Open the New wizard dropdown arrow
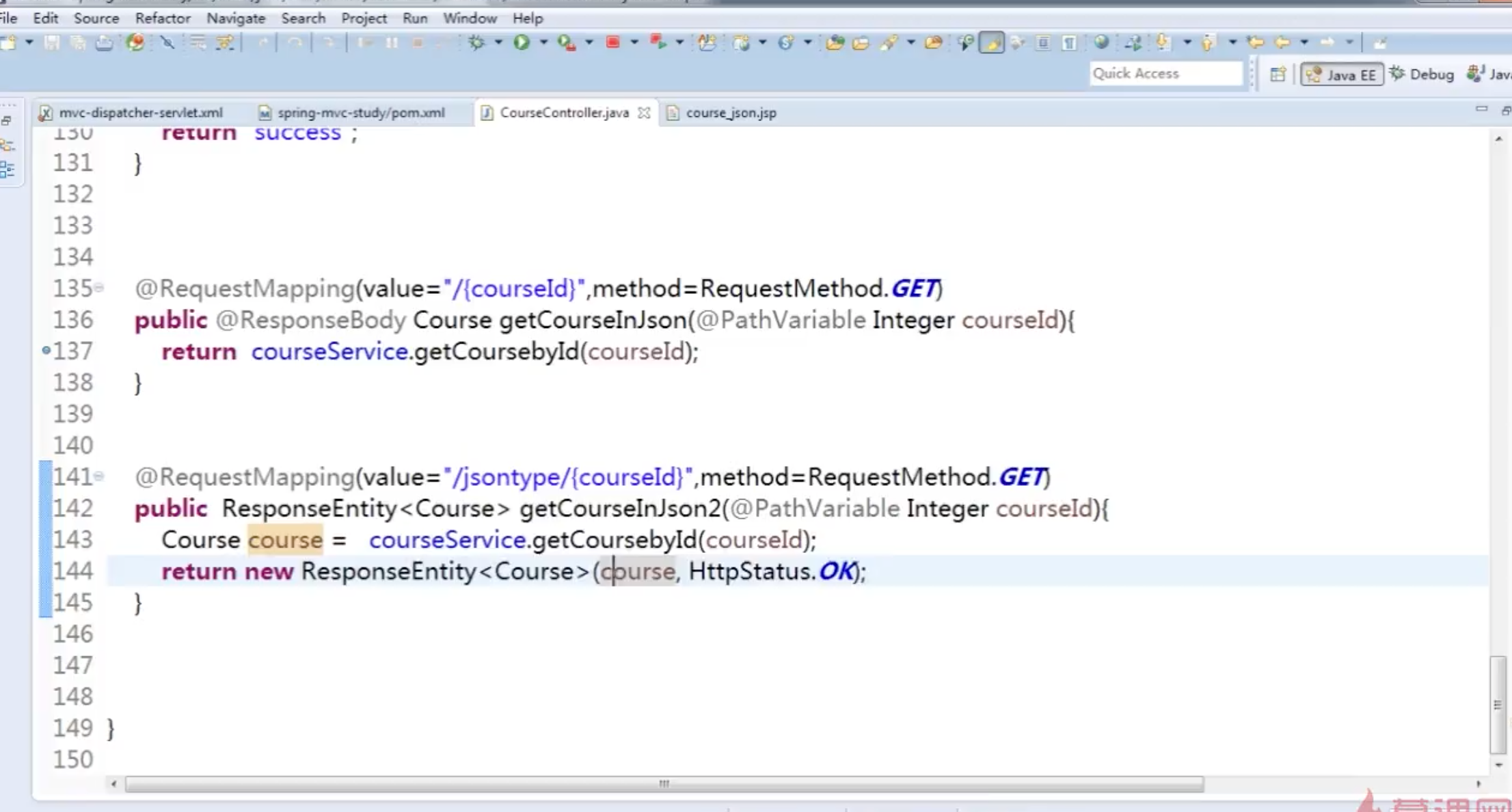Viewport: 1512px width, 812px height. tap(29, 43)
